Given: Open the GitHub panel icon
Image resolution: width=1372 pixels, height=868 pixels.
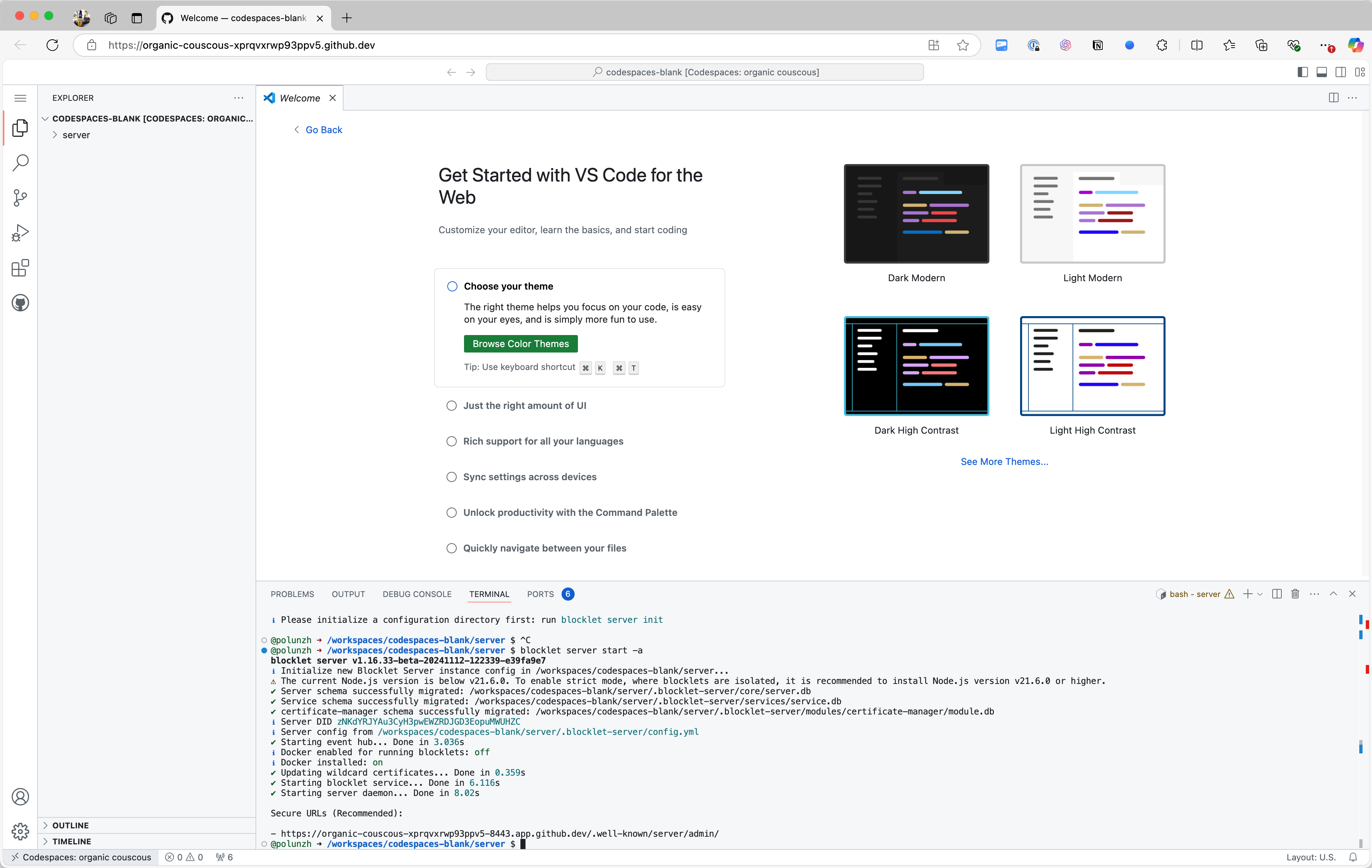Looking at the screenshot, I should [20, 303].
